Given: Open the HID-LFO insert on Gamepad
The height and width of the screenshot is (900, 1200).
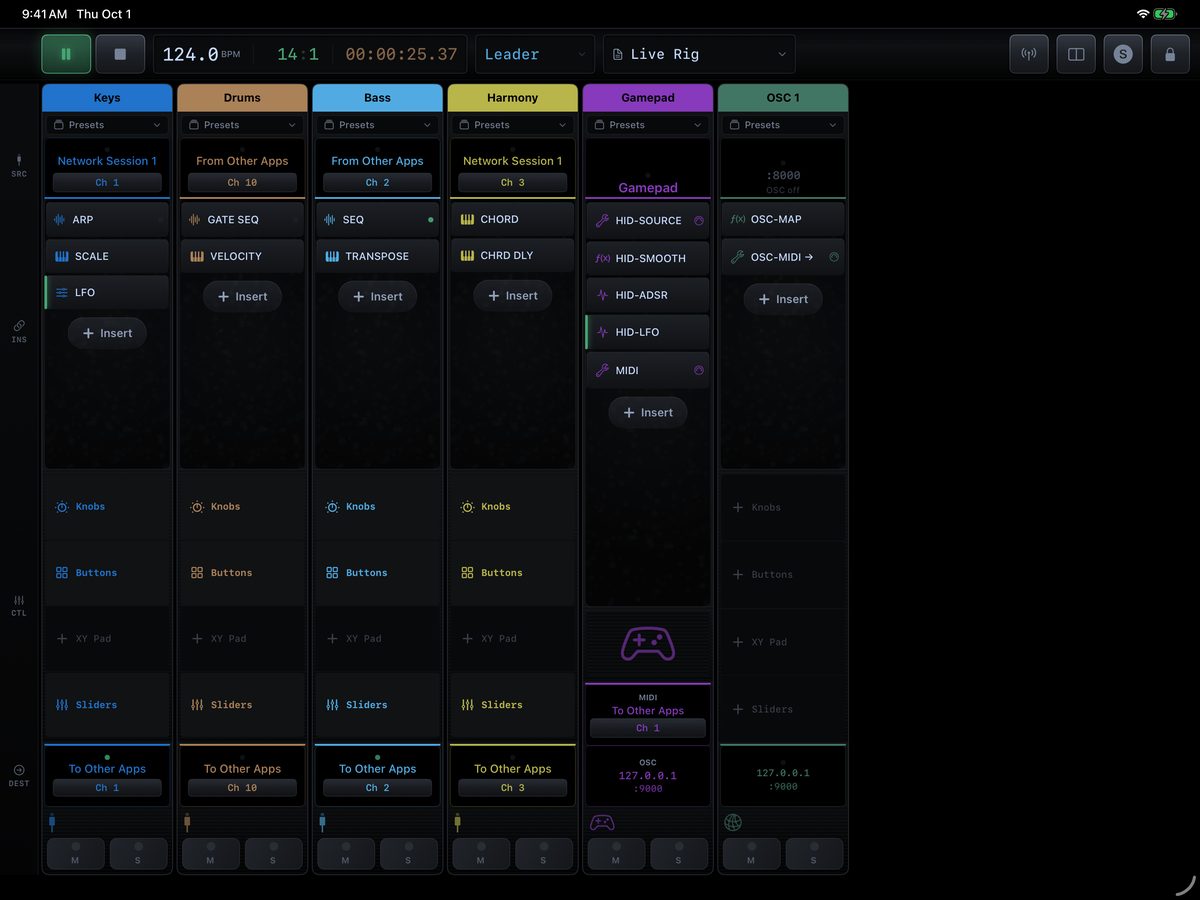Looking at the screenshot, I should (648, 332).
